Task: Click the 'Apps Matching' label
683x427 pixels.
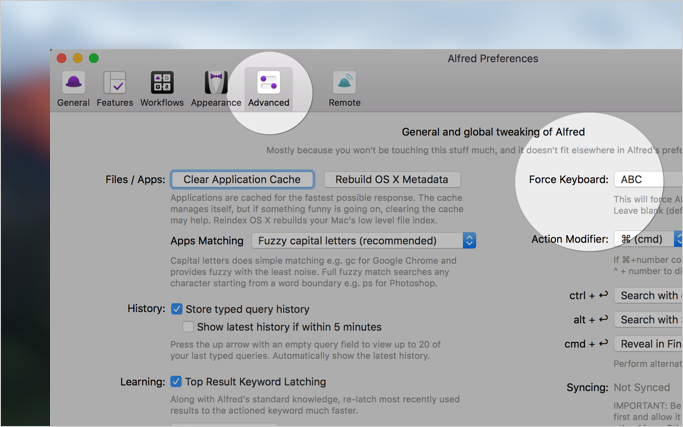Action: 207,241
